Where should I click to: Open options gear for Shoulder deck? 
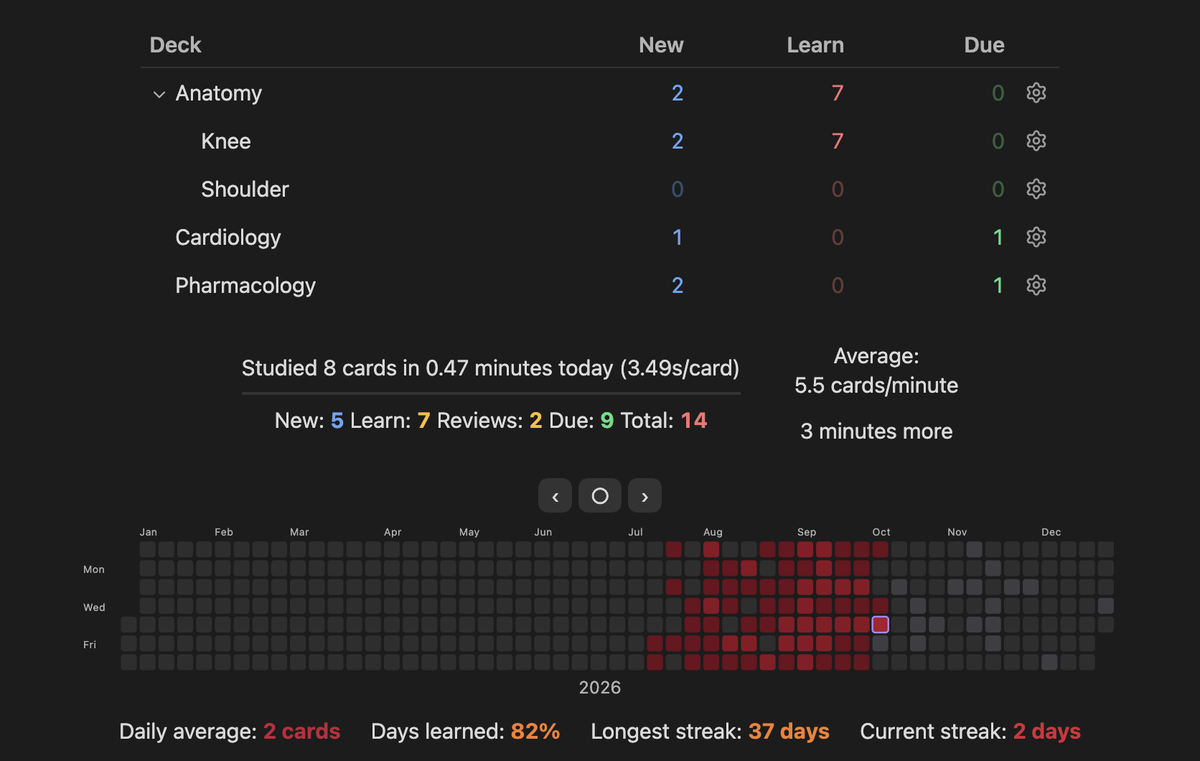point(1036,189)
